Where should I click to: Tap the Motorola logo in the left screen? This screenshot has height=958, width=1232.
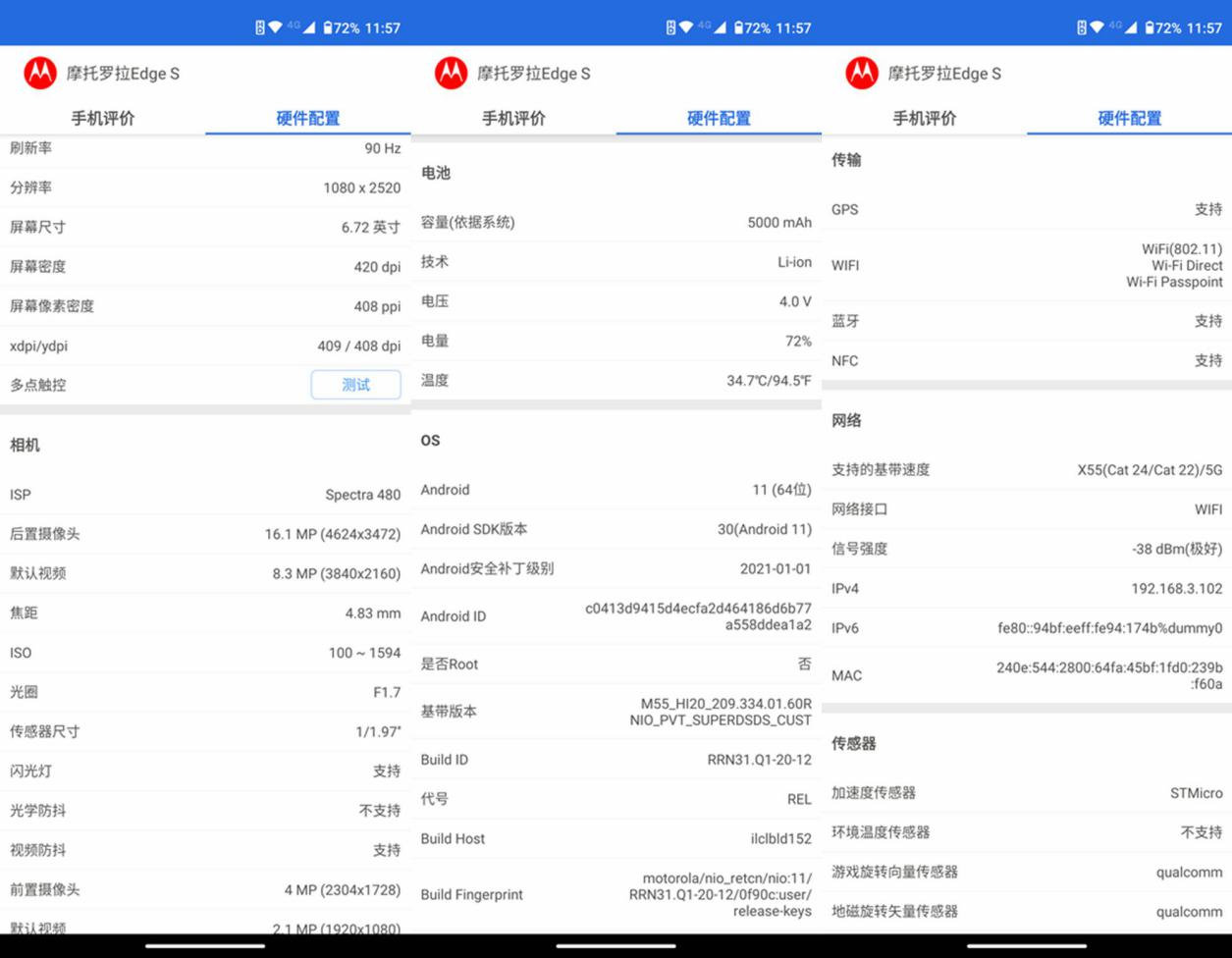click(40, 73)
